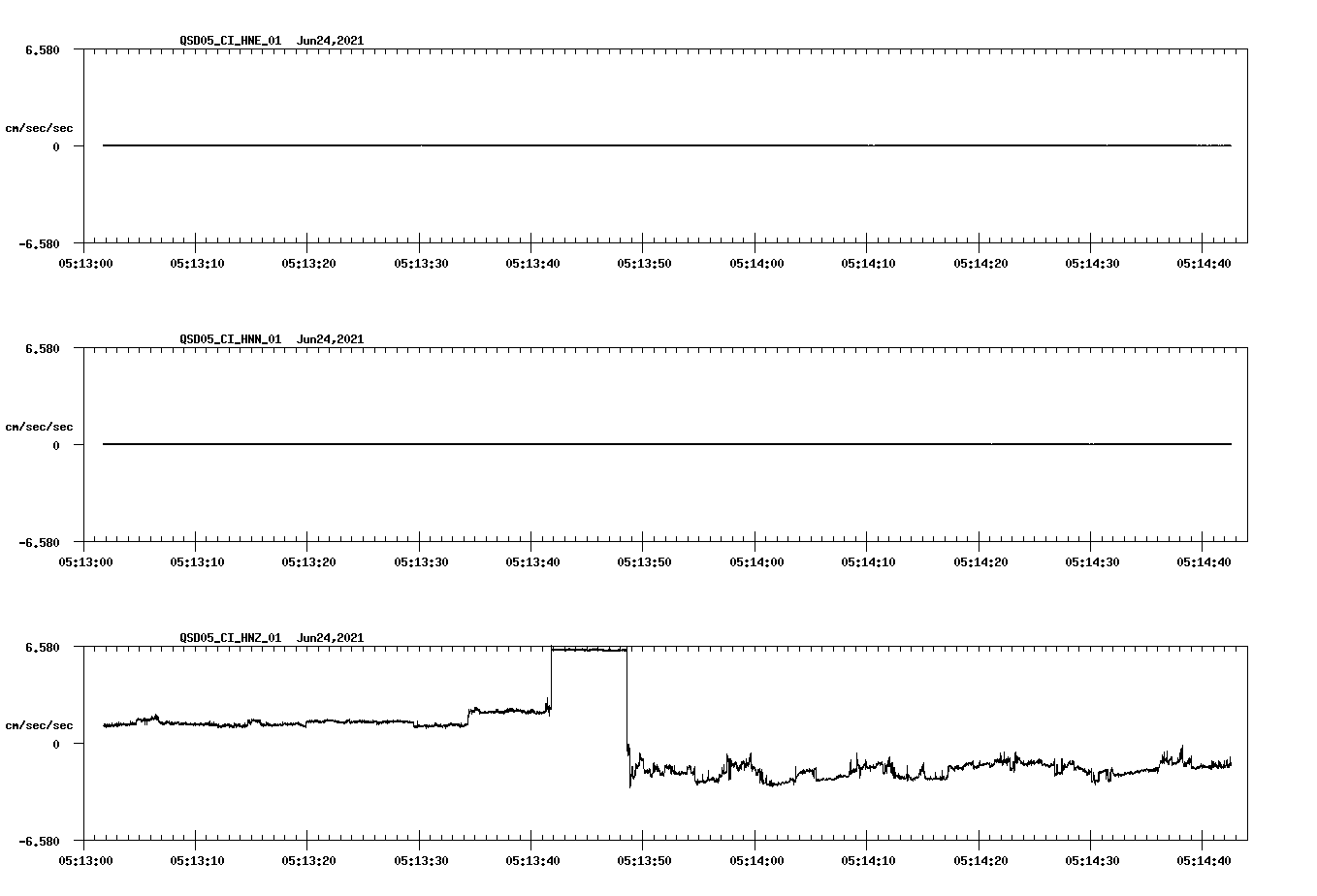This screenshot has height=896, width=1317.
Task: Click the 05:14:40 time label under HNE plot
Action: coord(1204,263)
